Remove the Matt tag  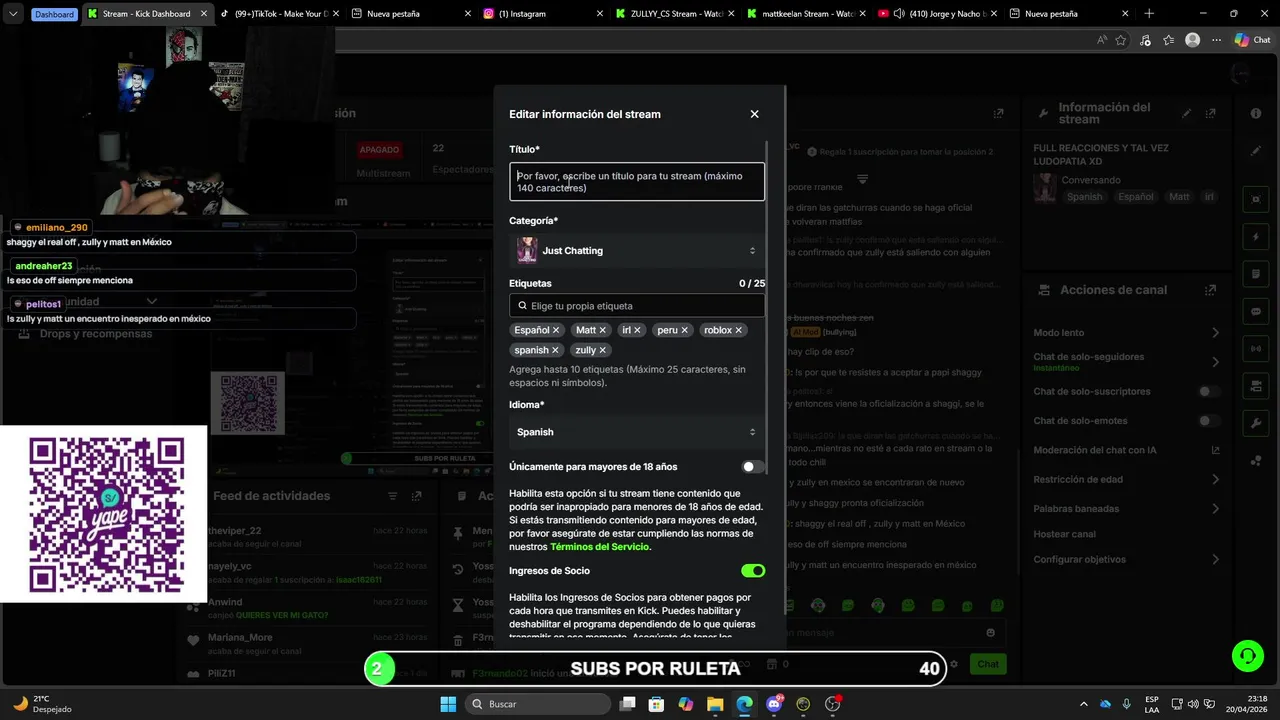point(603,330)
